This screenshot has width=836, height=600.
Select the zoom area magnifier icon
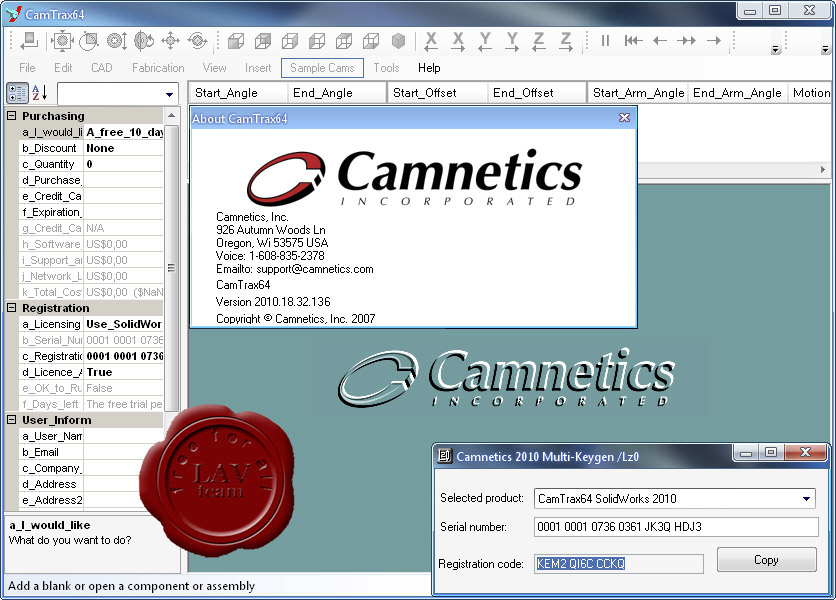(89, 41)
